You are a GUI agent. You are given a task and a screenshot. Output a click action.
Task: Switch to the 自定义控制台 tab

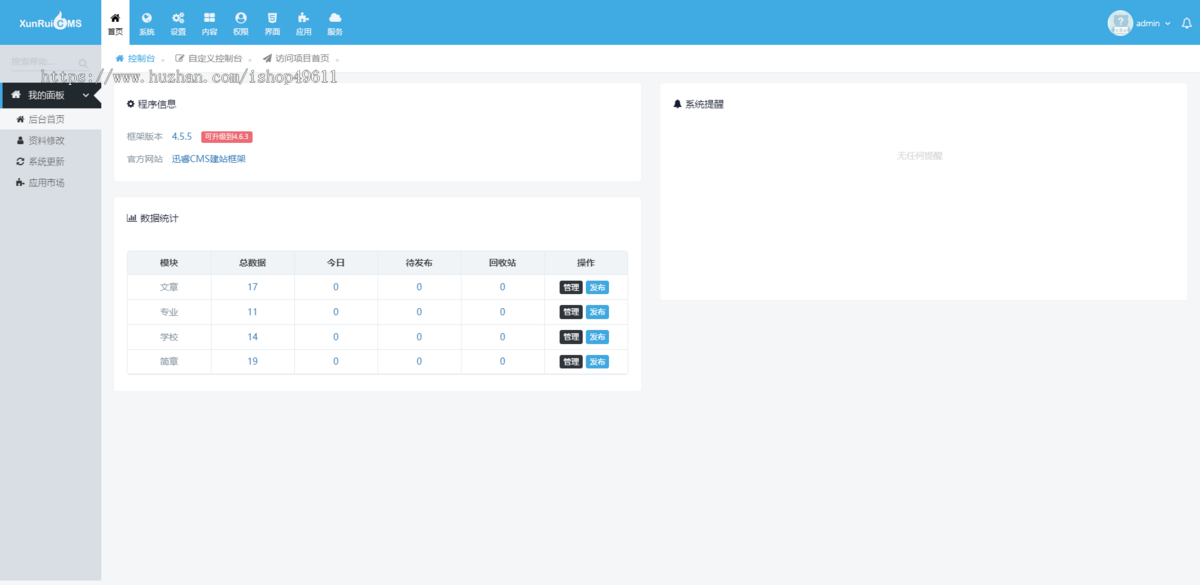(x=209, y=59)
